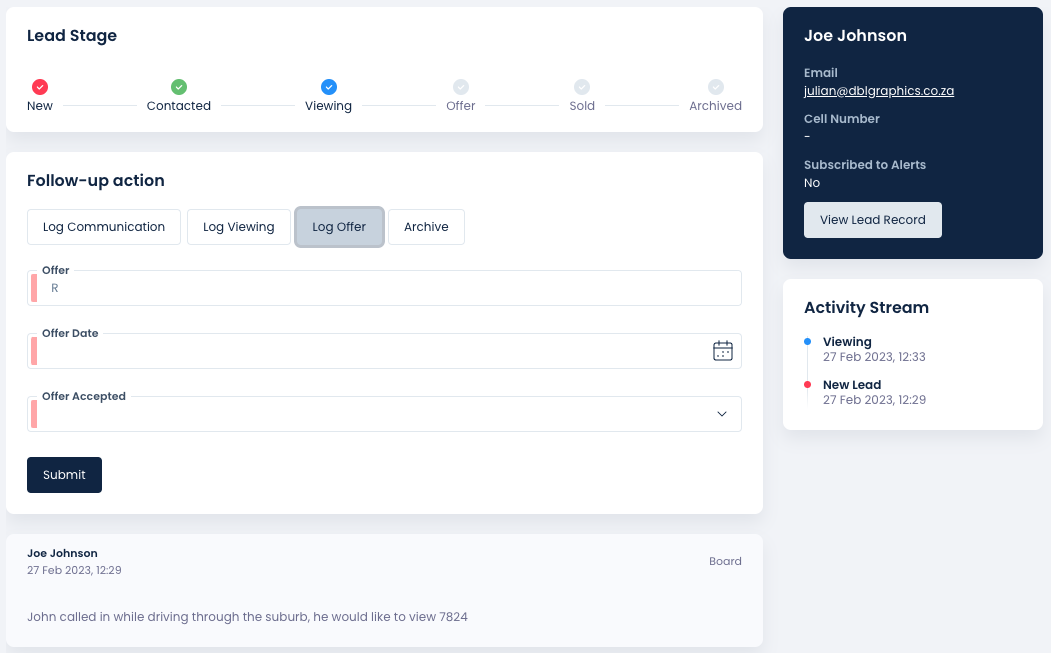
Task: Click the Contacted stage label
Action: coord(178,106)
